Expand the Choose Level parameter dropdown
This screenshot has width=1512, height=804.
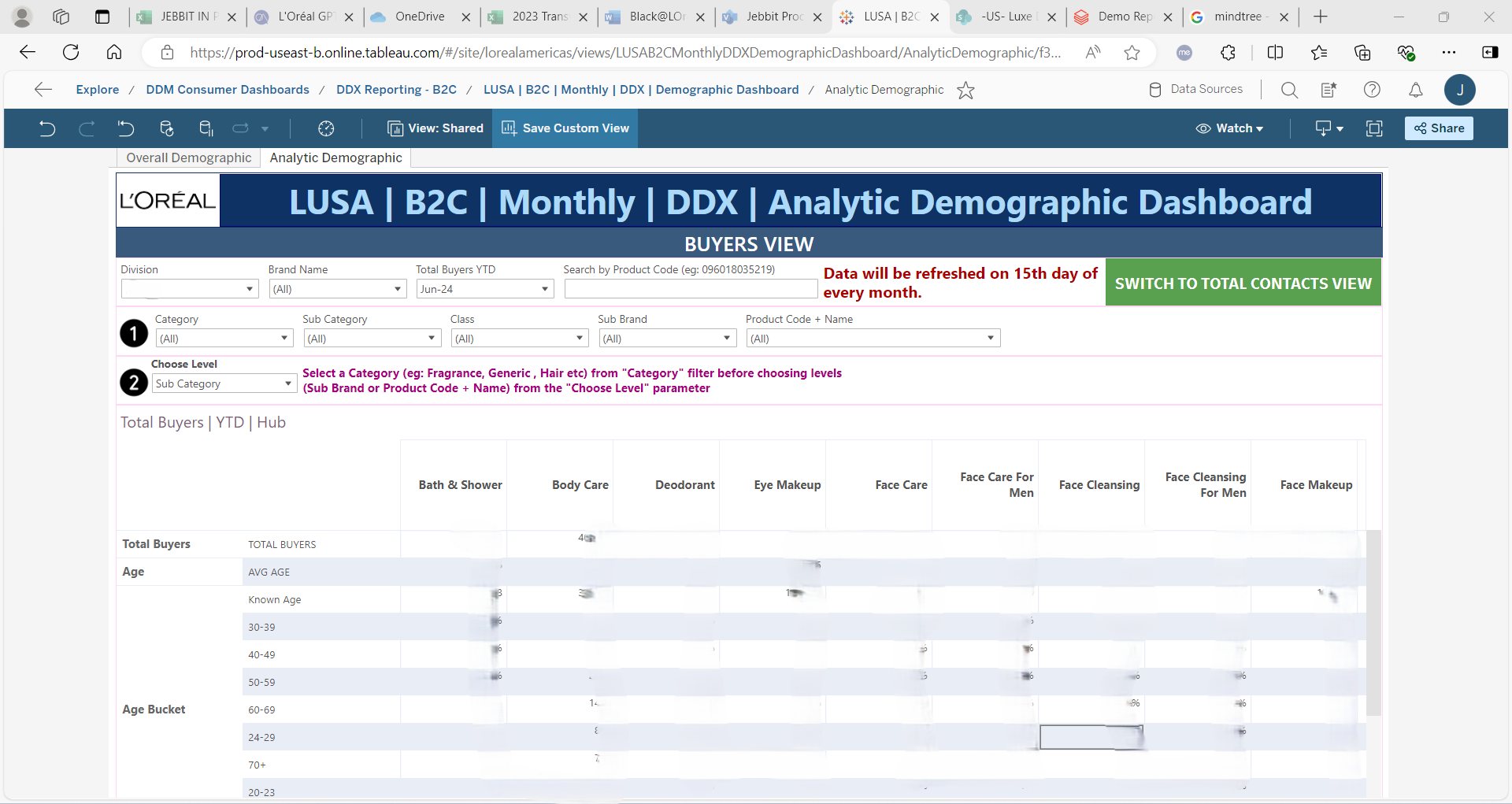tap(224, 383)
